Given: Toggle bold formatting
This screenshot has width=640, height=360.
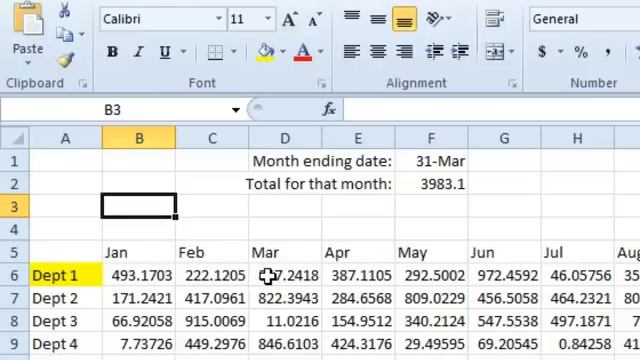Looking at the screenshot, I should (x=112, y=52).
